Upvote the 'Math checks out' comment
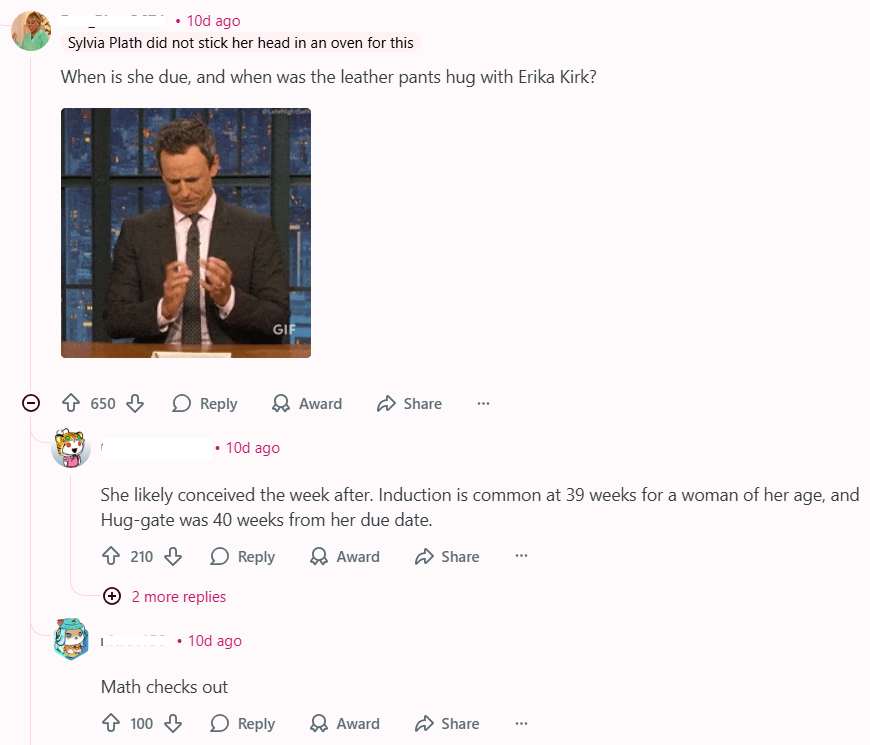Image resolution: width=870 pixels, height=745 pixels. click(111, 723)
